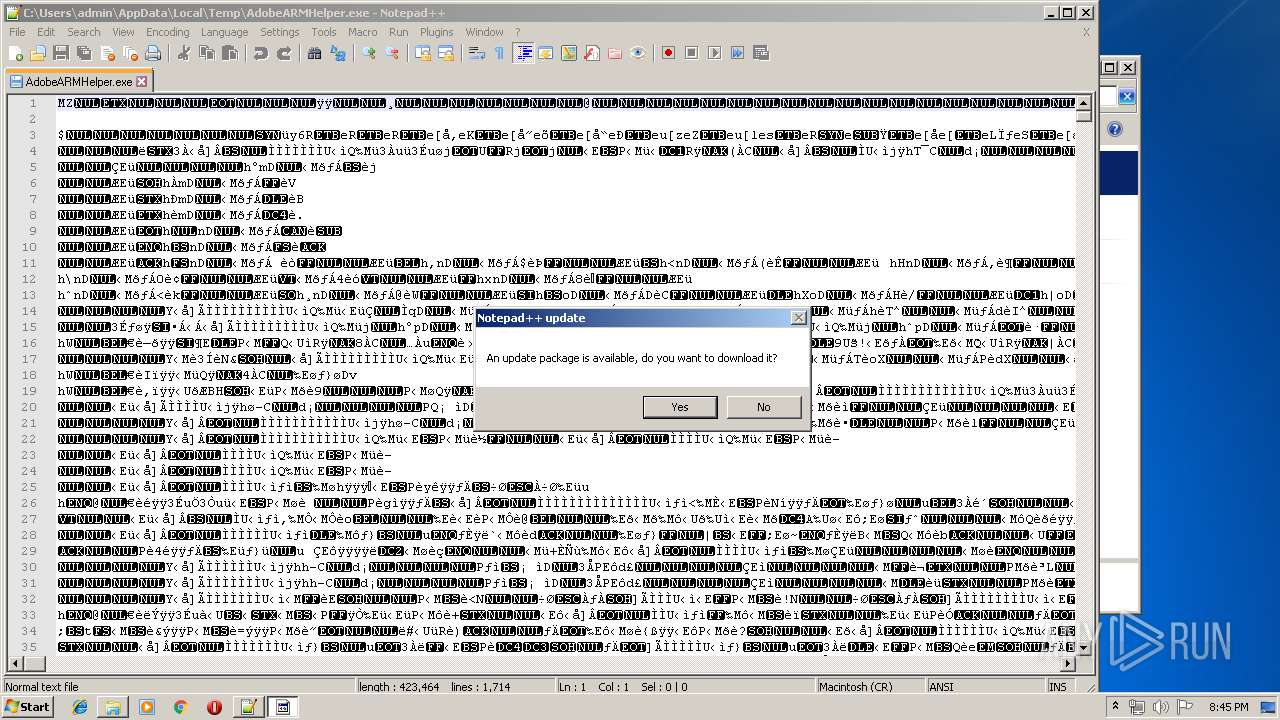The height and width of the screenshot is (720, 1280).
Task: Save the current recorded macro icon
Action: tap(760, 53)
